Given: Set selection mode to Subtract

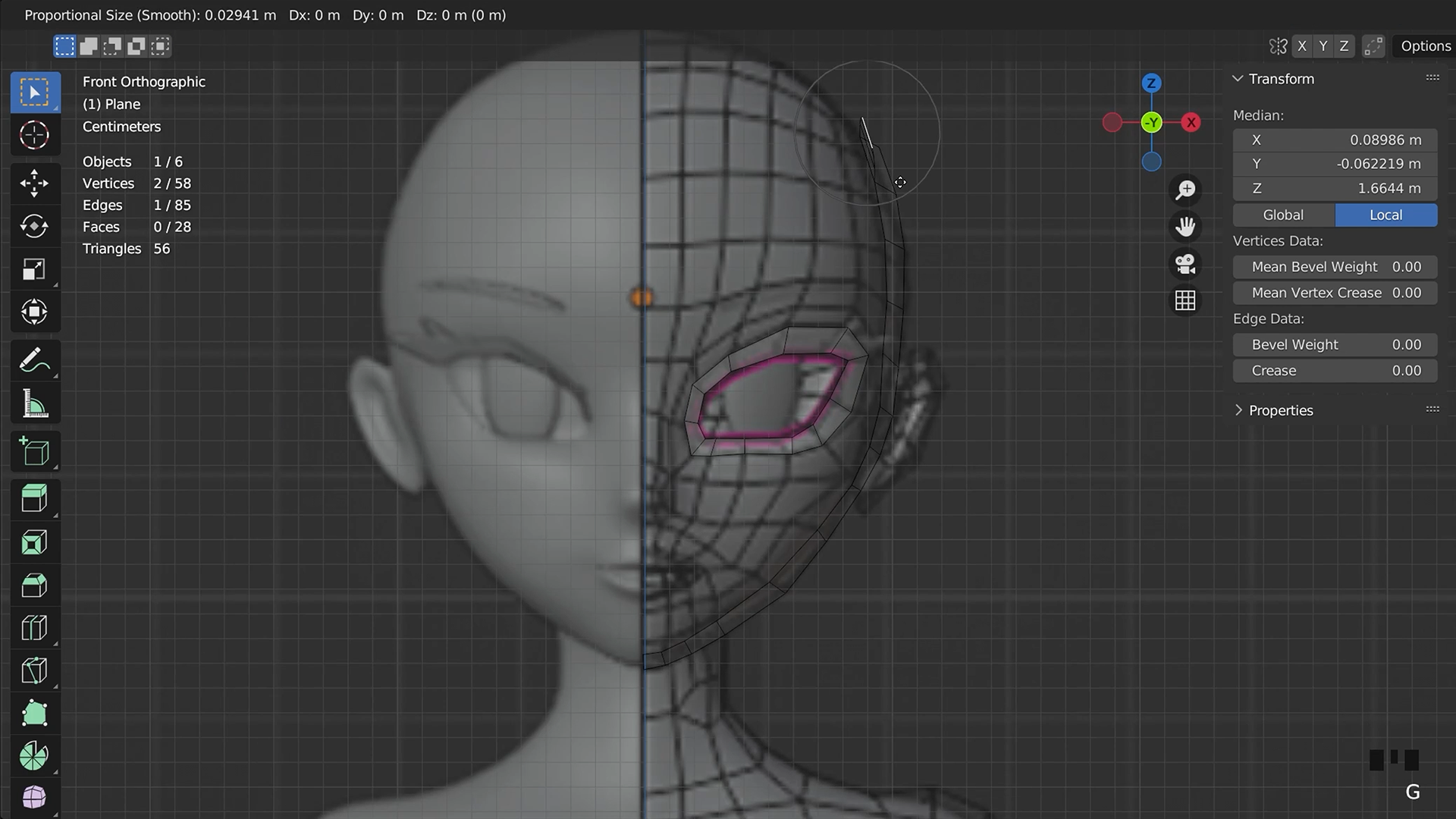Looking at the screenshot, I should (112, 46).
